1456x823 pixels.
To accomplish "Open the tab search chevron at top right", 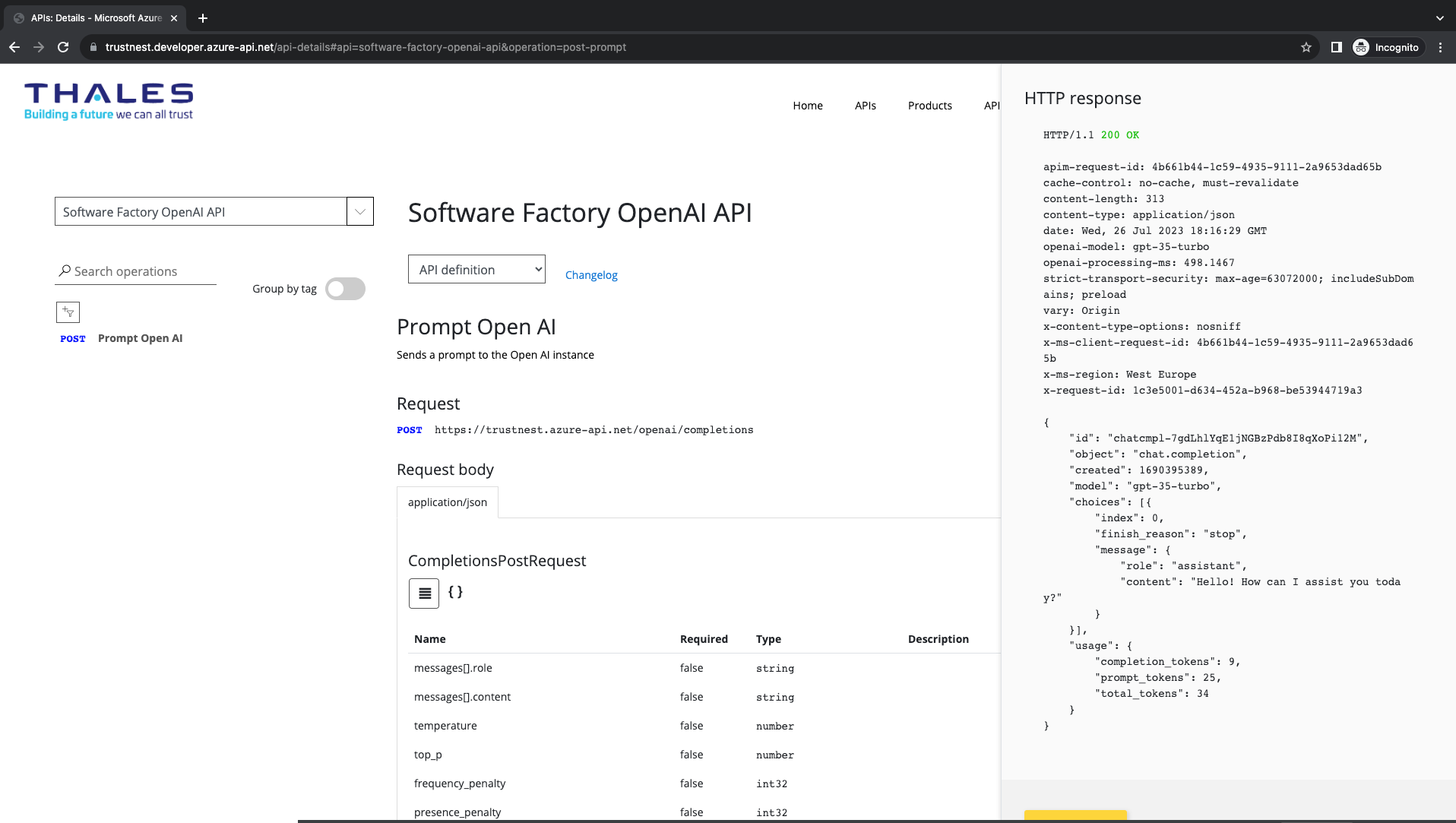I will coord(1440,18).
